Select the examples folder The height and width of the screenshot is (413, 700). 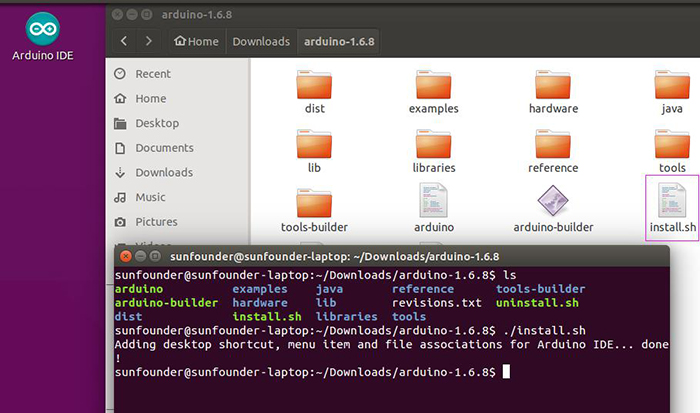pyautogui.click(x=433, y=92)
